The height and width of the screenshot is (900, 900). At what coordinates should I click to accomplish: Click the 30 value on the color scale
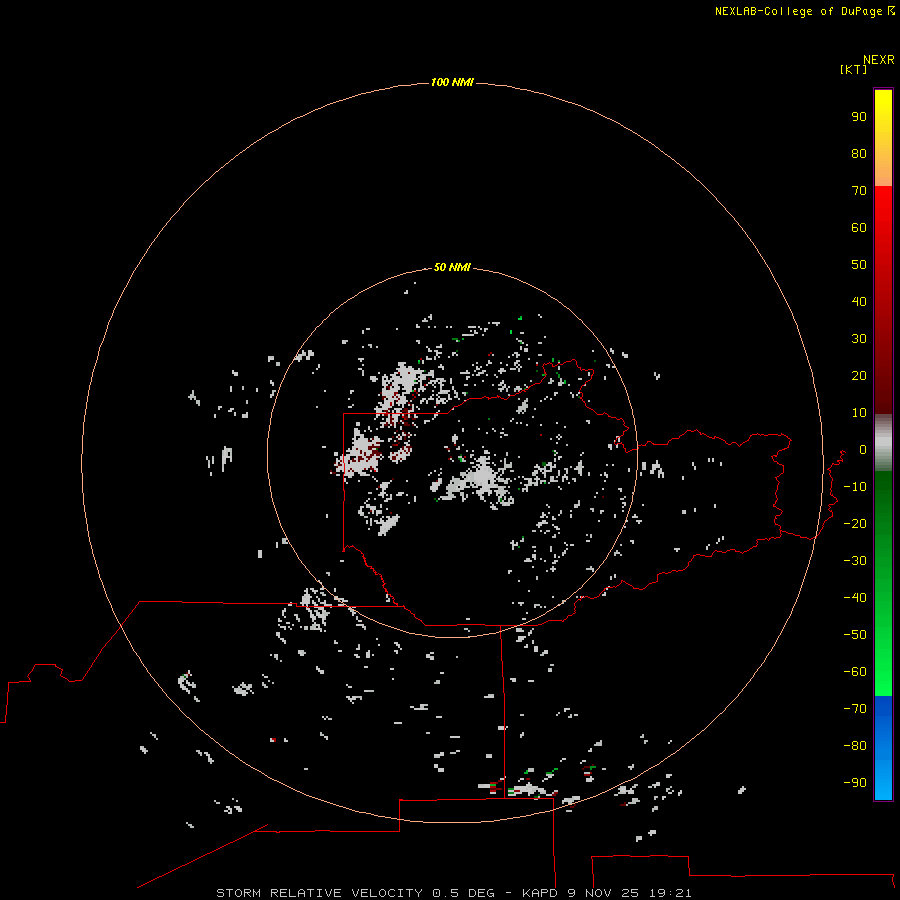click(859, 339)
